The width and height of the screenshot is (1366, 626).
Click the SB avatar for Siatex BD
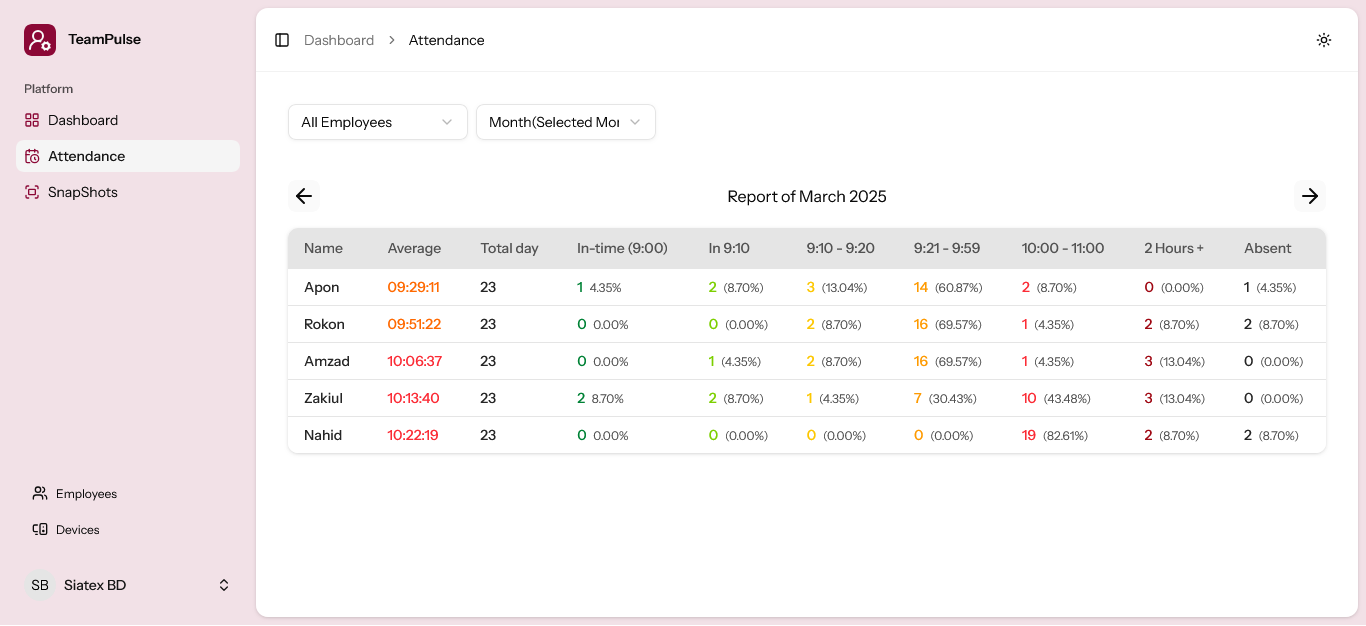coord(40,585)
